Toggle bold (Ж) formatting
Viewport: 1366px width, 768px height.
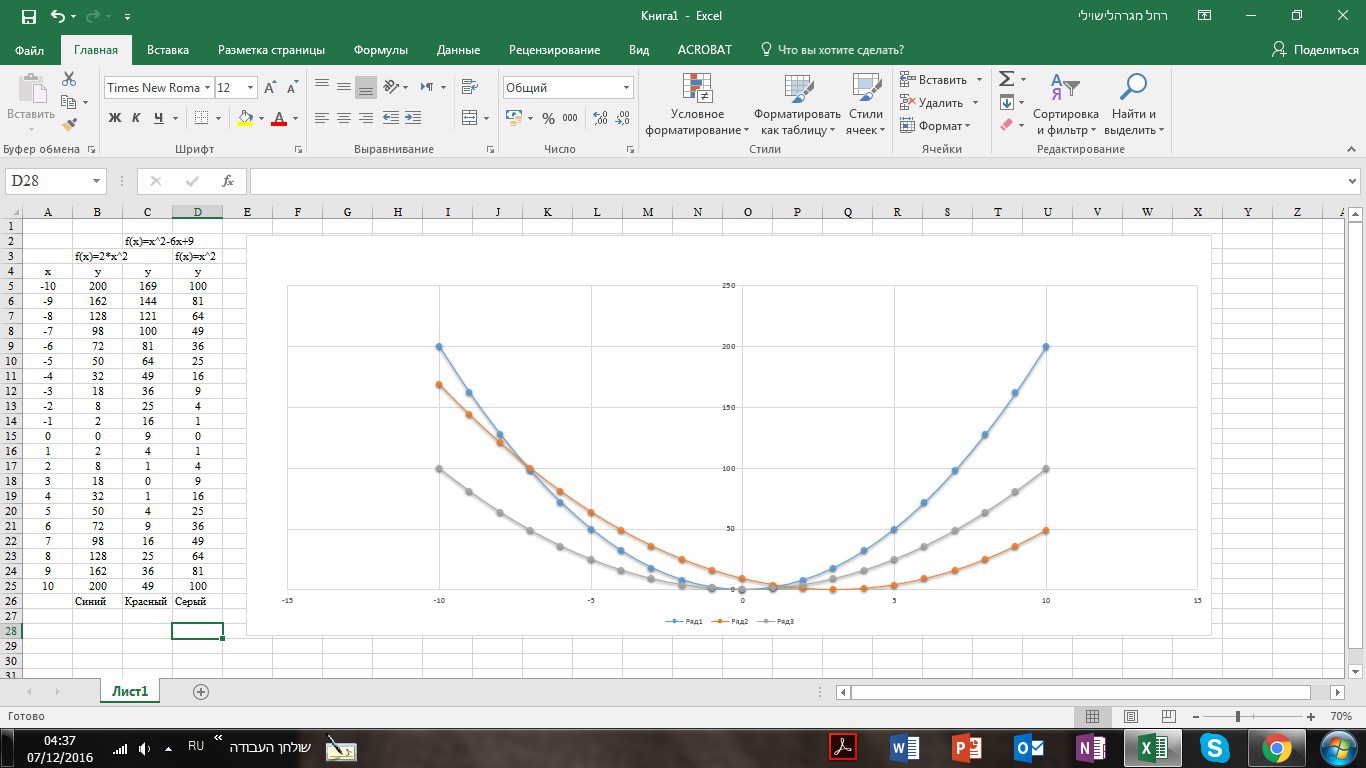coord(114,118)
